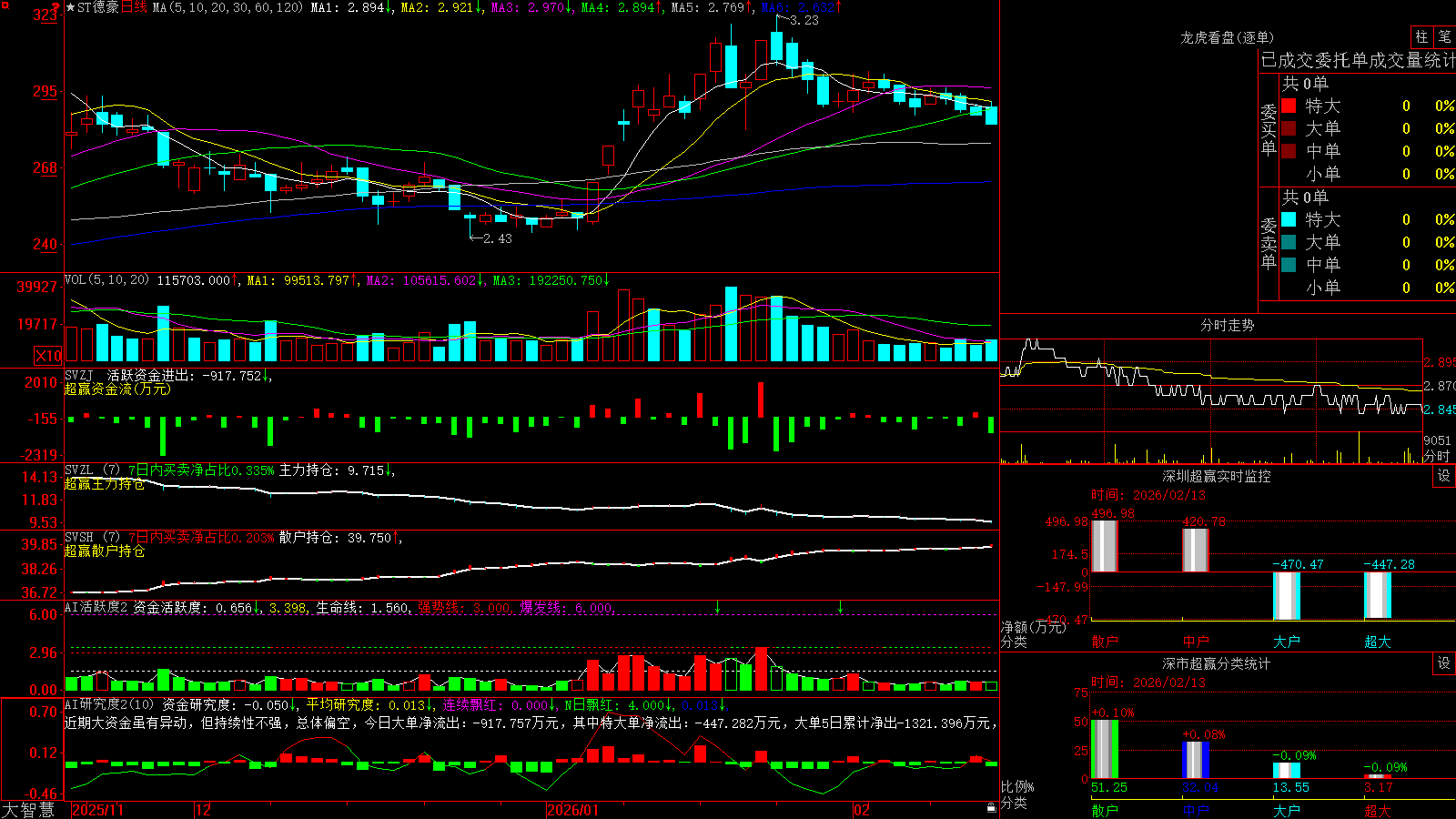Click the 深圳超赢实时监控 panel title
Image resolution: width=1456 pixels, height=819 pixels.
[x=1217, y=476]
